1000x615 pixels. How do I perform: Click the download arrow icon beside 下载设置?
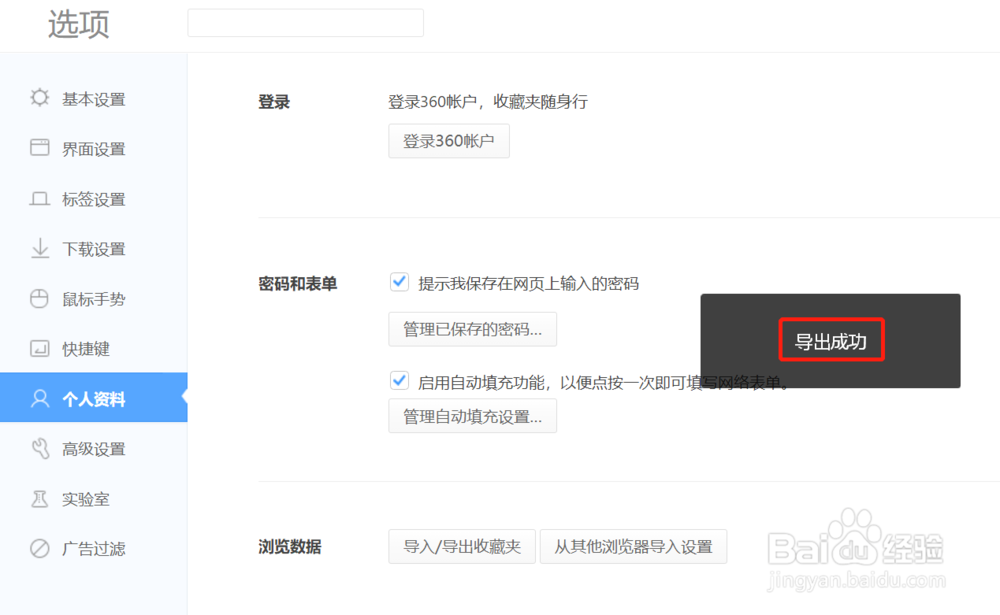[40, 248]
